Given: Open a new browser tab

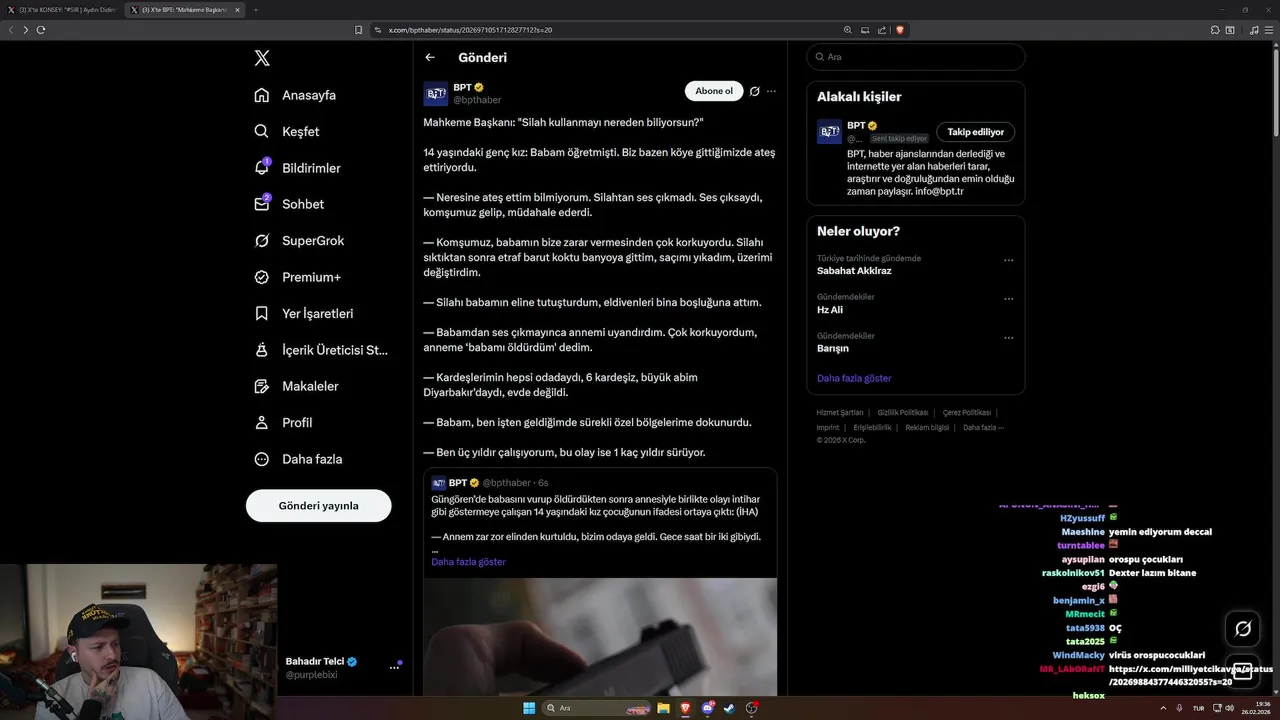Looking at the screenshot, I should coord(255,10).
